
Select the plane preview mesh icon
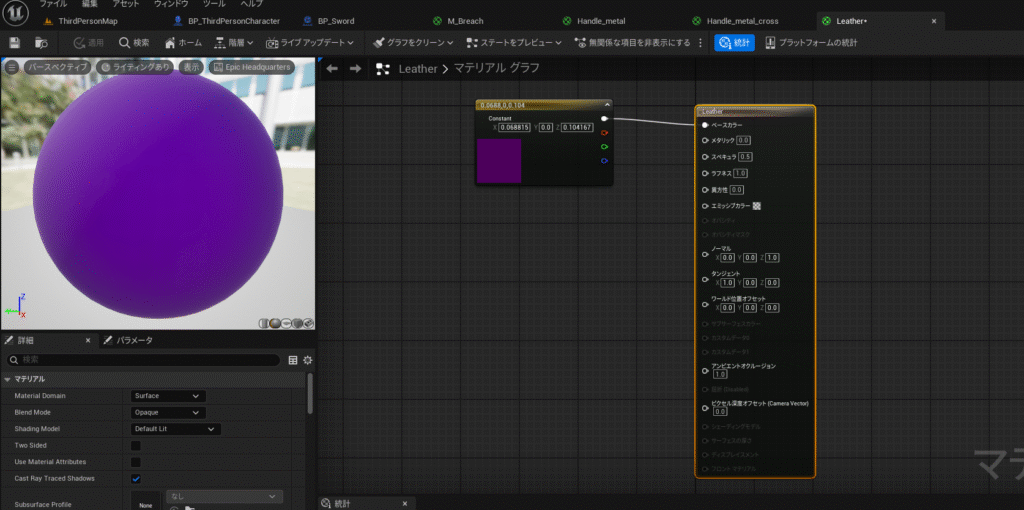tap(286, 323)
